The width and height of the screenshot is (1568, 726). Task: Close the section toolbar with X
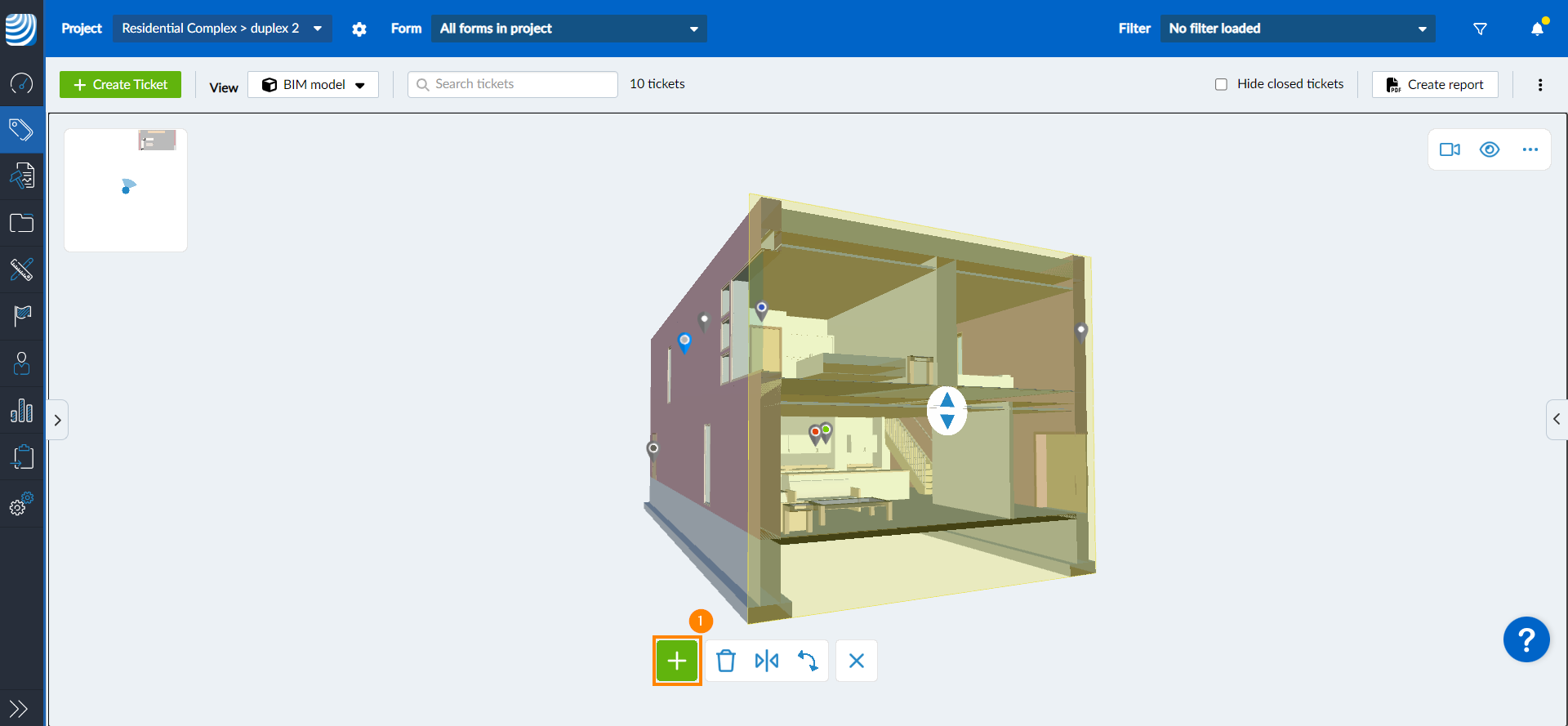click(857, 661)
